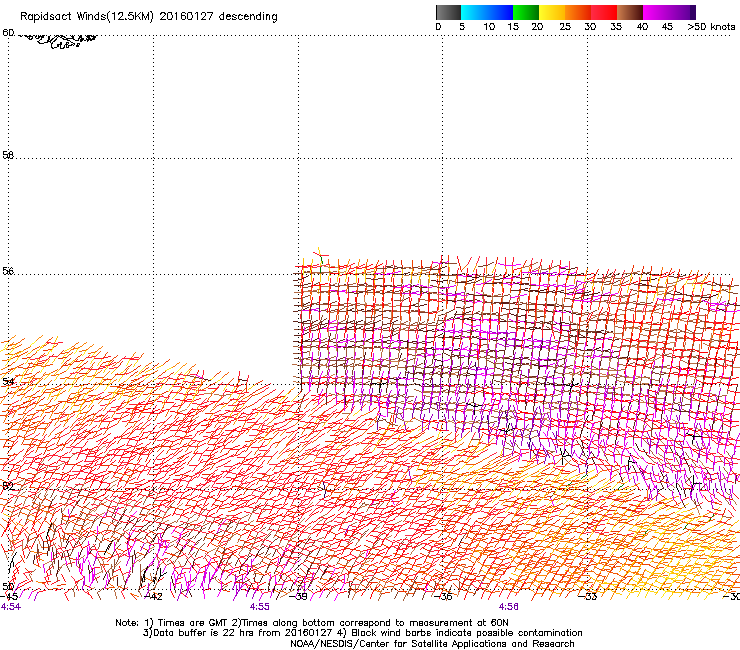Image resolution: width=740 pixels, height=650 pixels.
Task: Click the latitude label '54'
Action: pyautogui.click(x=8, y=381)
